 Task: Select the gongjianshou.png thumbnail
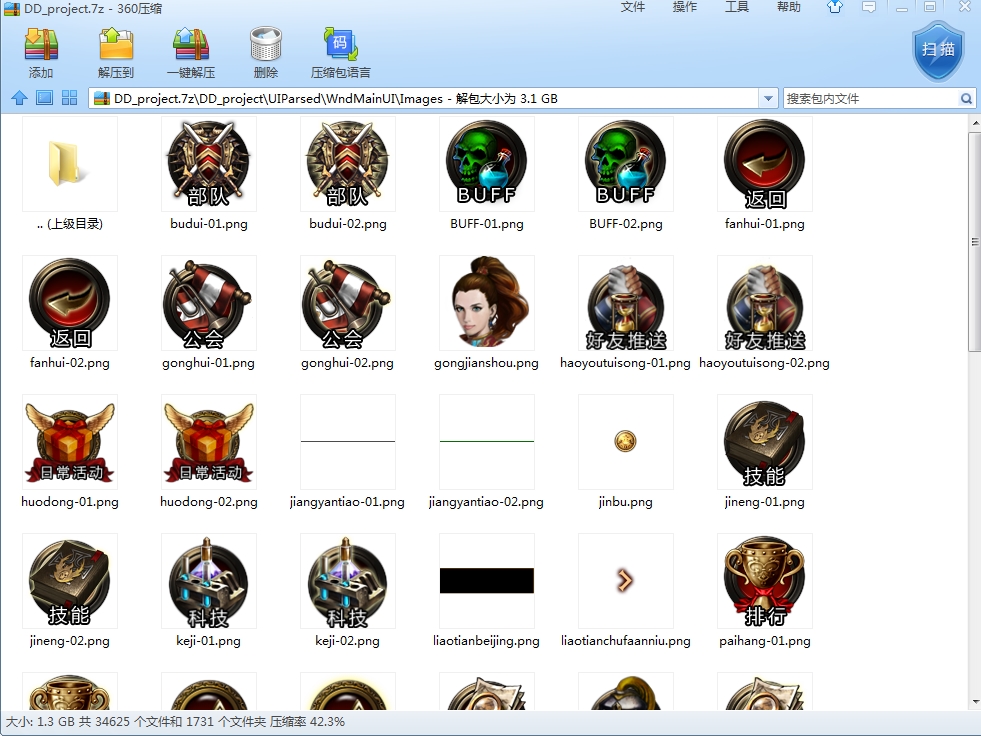point(486,303)
